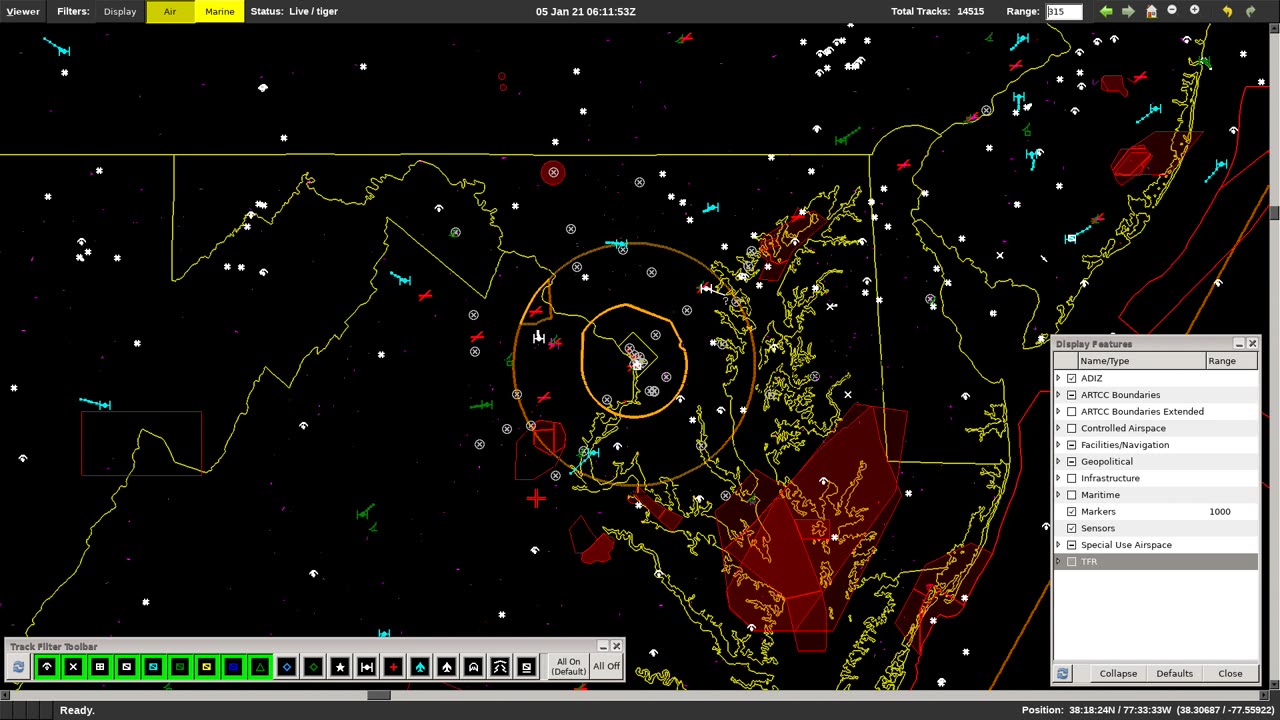Viewport: 1280px width, 720px height.
Task: Expand the Maritime node
Action: [1059, 495]
